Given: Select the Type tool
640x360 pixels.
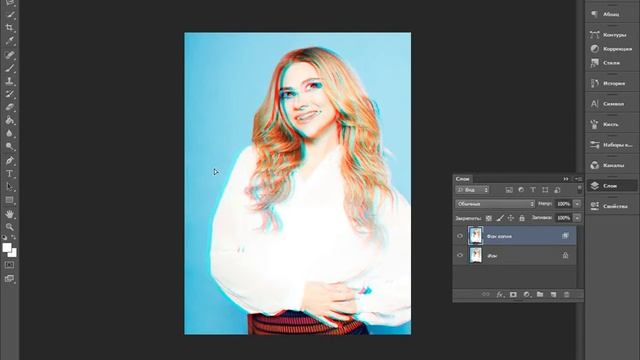Looking at the screenshot, I should (9, 173).
